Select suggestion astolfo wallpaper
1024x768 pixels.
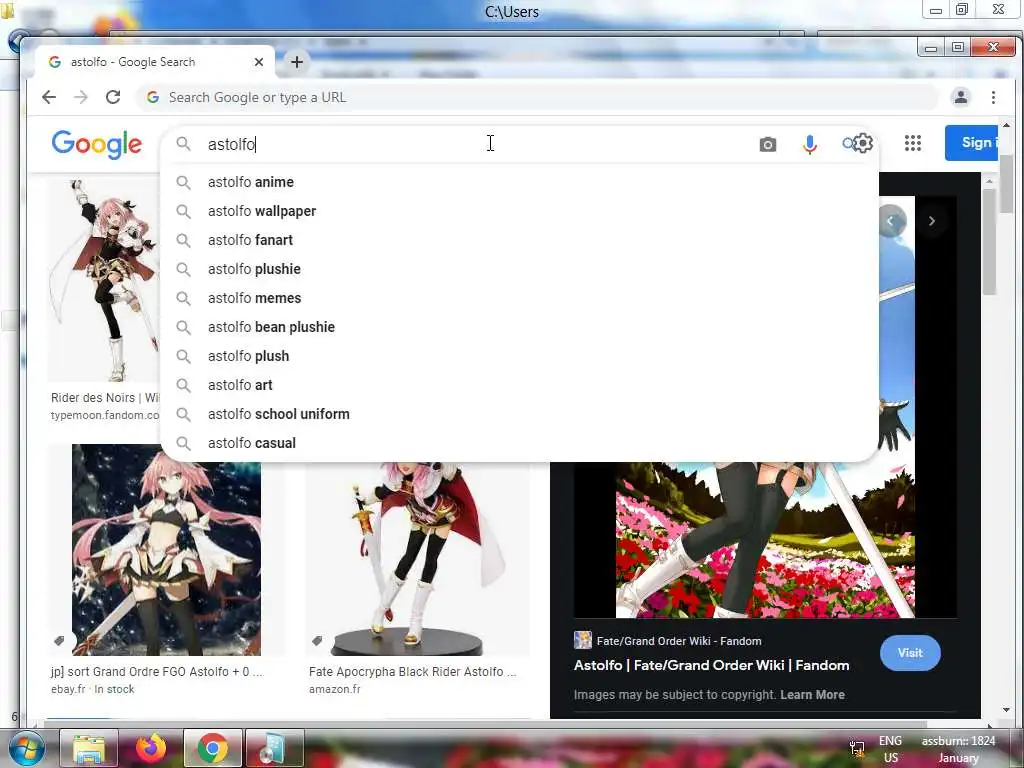pyautogui.click(x=519, y=211)
